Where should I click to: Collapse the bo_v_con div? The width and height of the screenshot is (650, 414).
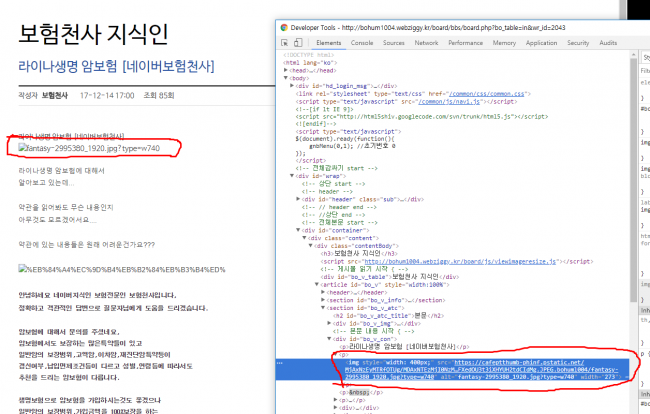pyautogui.click(x=329, y=339)
